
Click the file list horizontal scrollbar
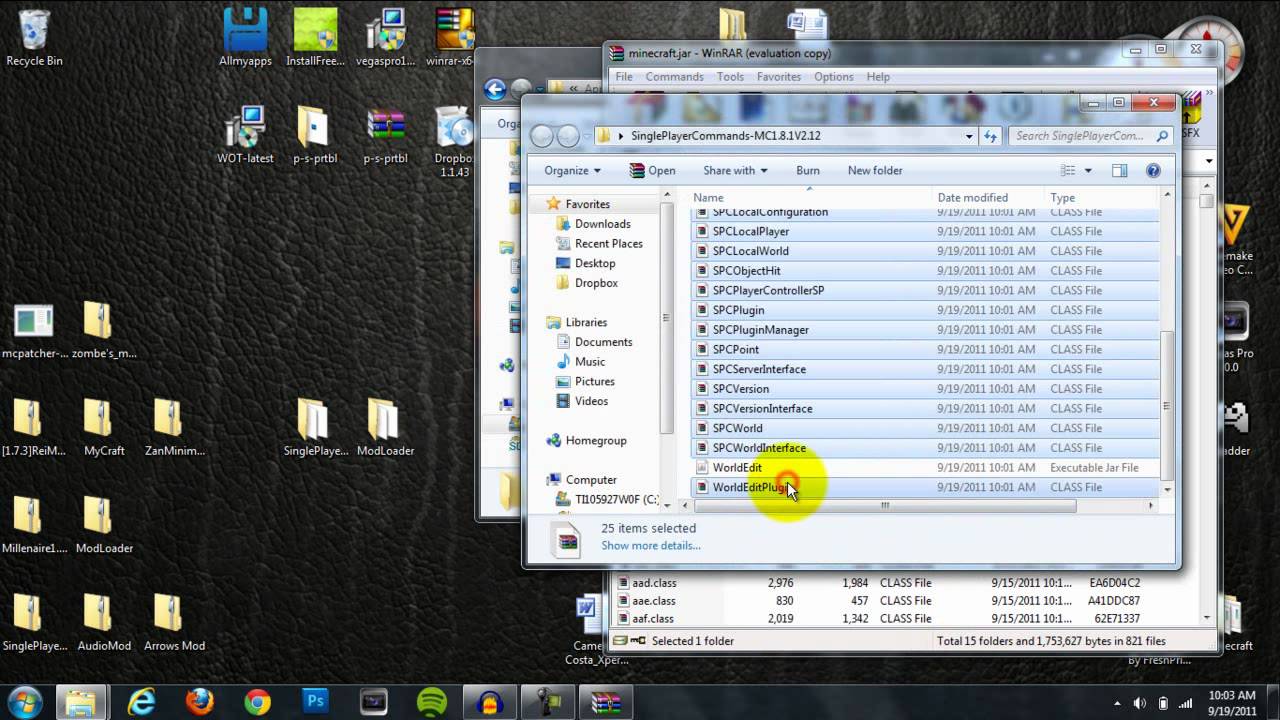click(x=884, y=506)
